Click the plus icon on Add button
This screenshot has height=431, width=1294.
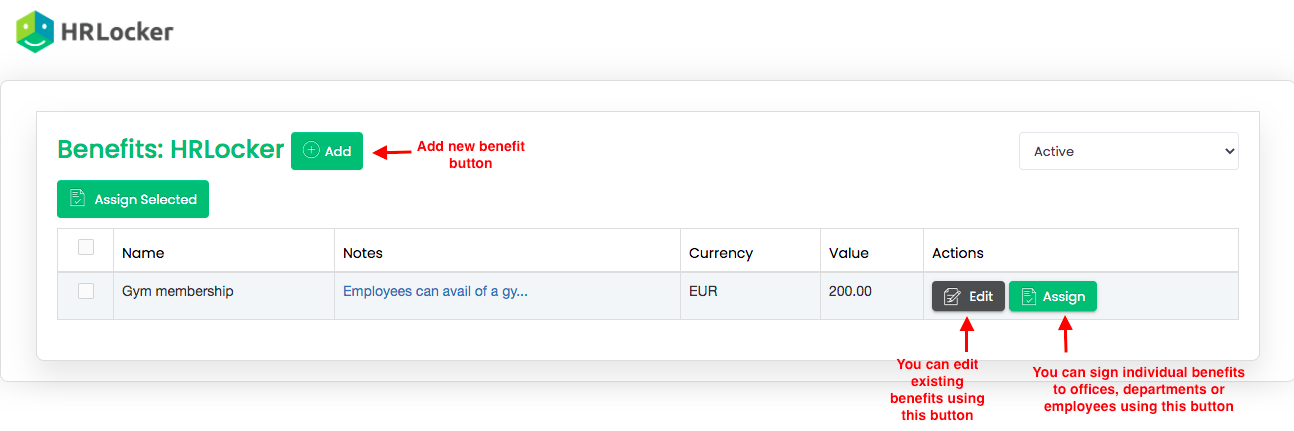[311, 151]
